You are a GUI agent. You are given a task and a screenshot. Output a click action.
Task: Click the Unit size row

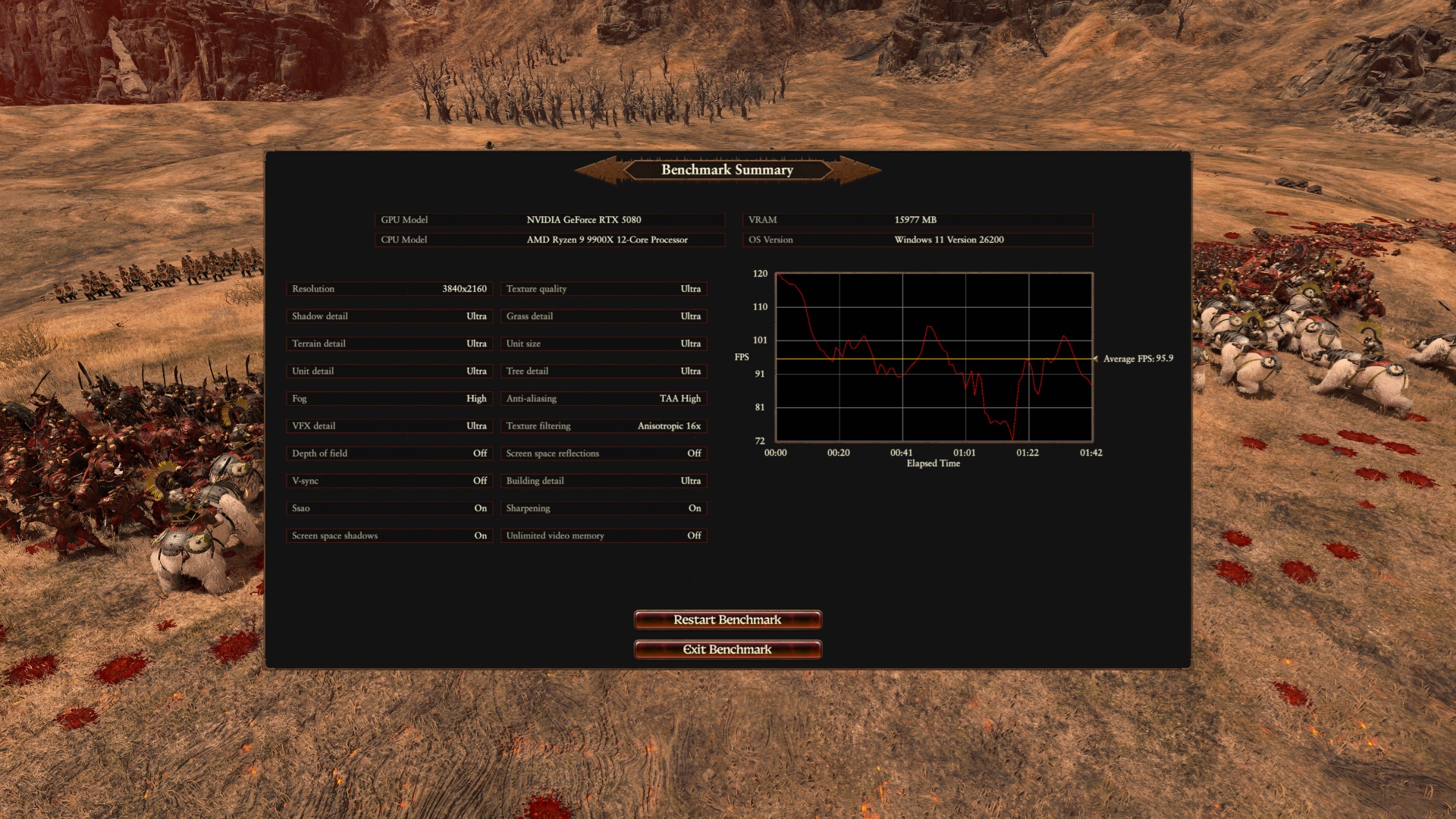pyautogui.click(x=604, y=344)
